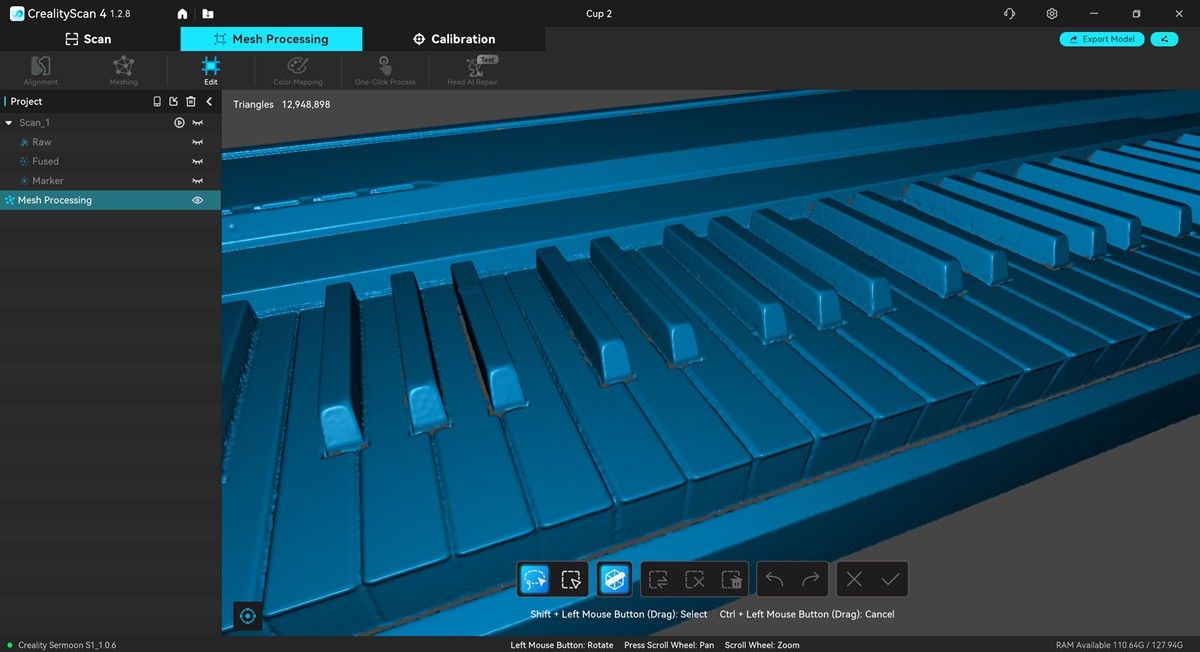
Task: Hide the Mesh Processing layer
Action: pos(197,200)
